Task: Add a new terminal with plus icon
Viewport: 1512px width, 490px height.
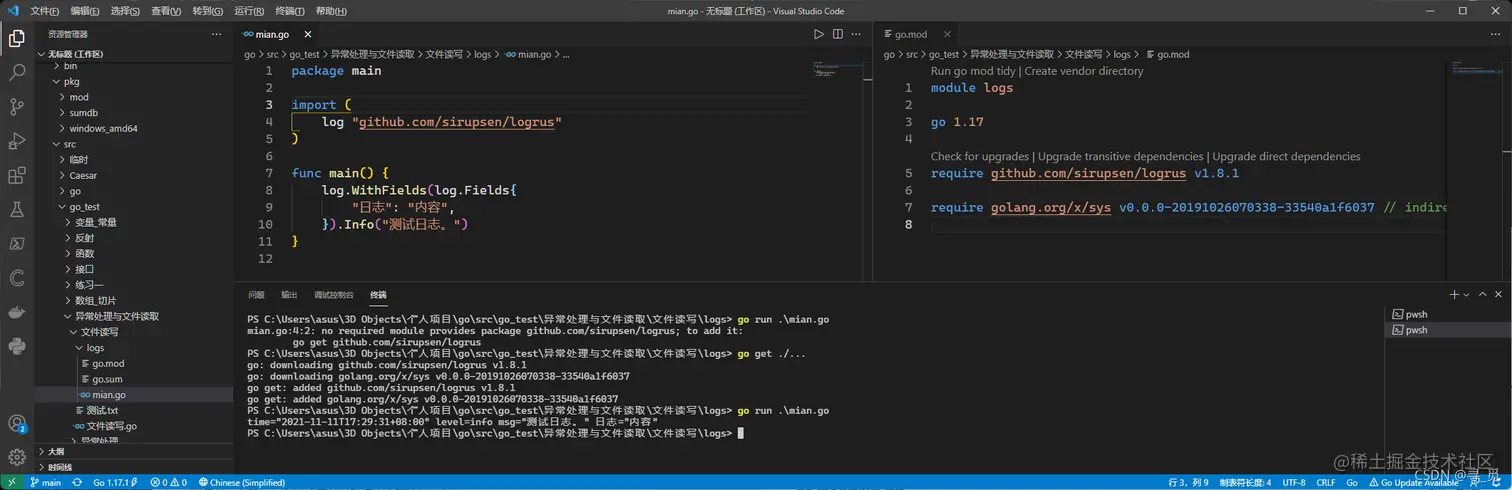Action: coord(1455,295)
